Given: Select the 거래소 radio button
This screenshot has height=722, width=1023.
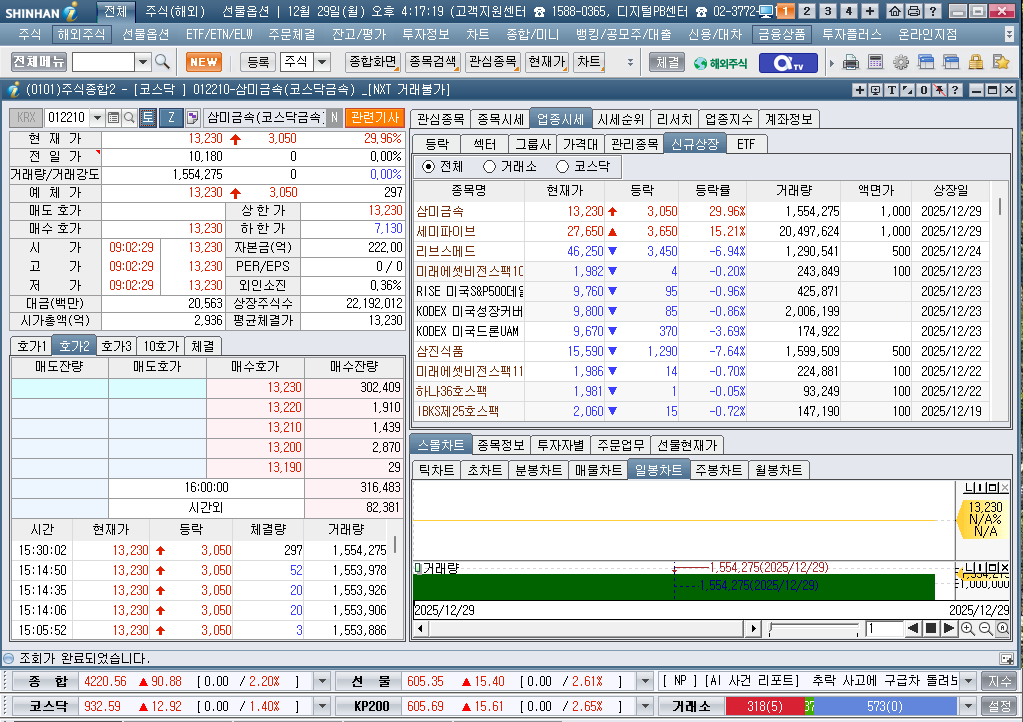Looking at the screenshot, I should (x=489, y=167).
